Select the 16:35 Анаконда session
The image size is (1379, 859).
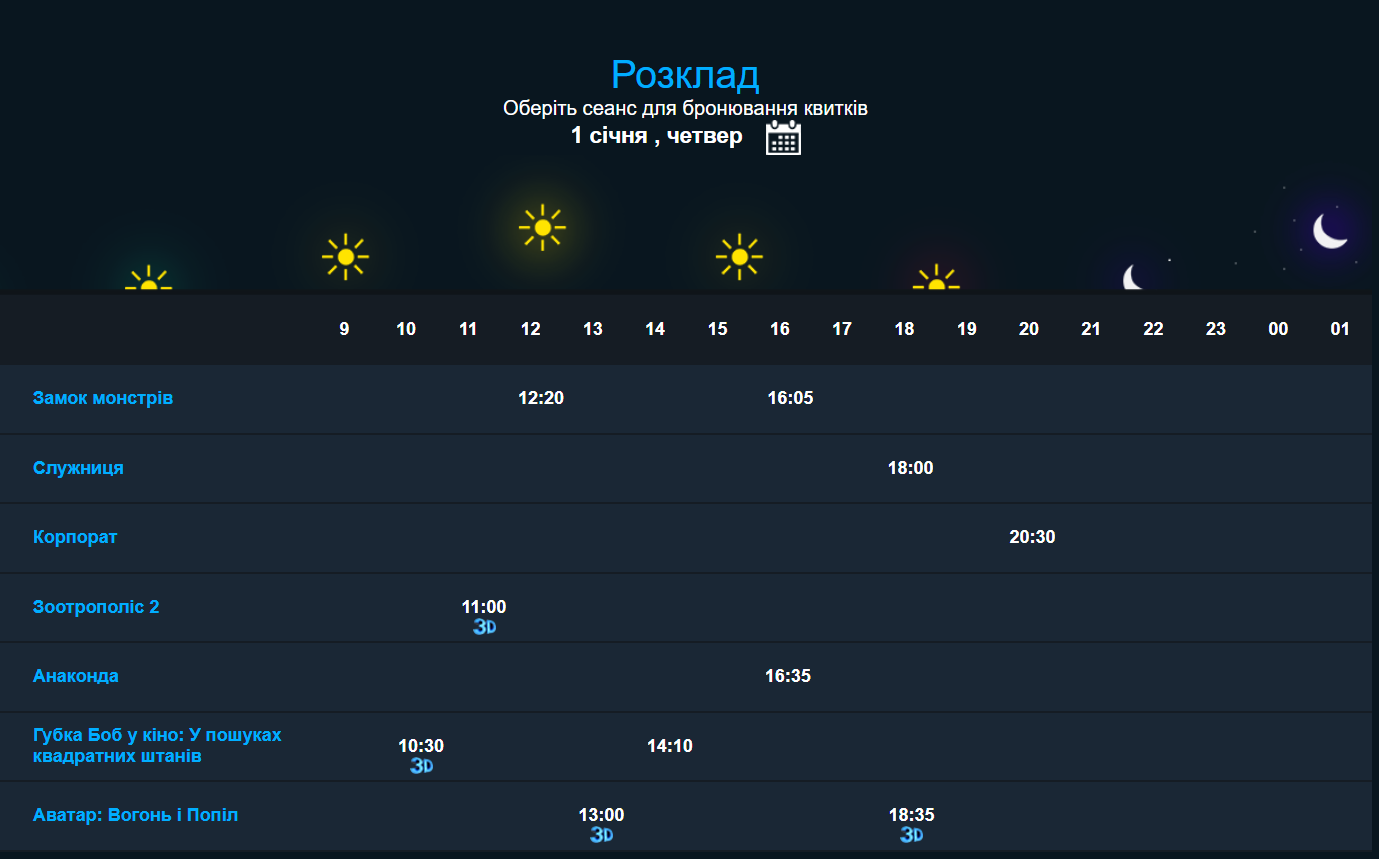[788, 676]
